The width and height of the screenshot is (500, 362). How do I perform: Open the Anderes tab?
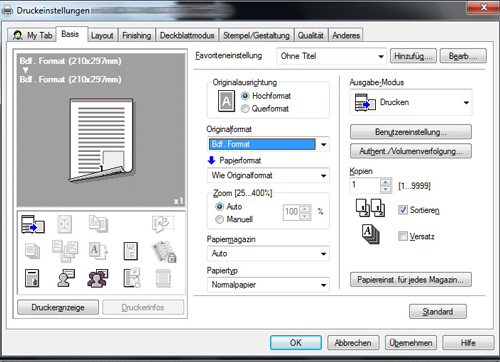click(x=346, y=35)
